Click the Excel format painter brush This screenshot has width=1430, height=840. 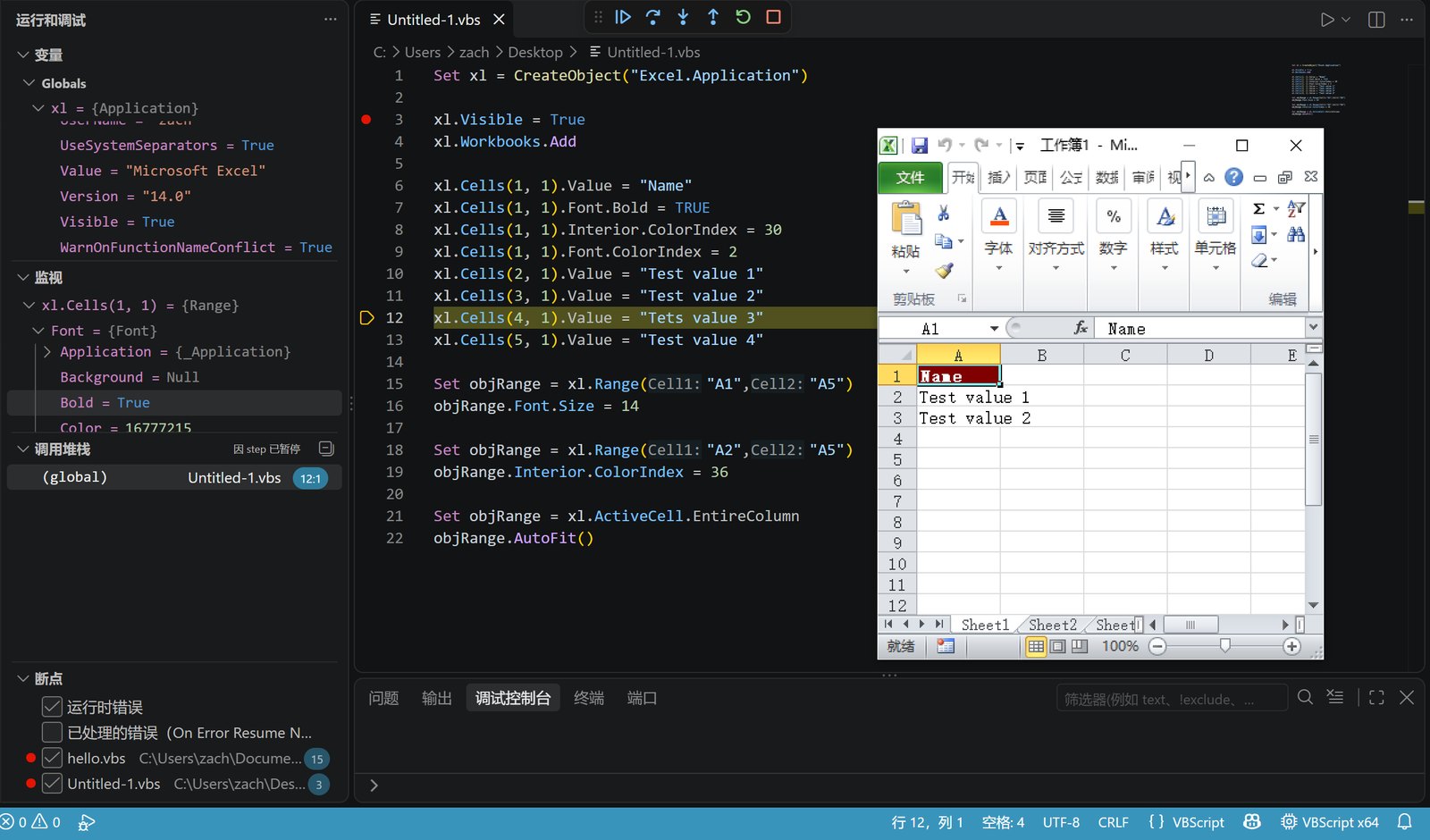(945, 270)
